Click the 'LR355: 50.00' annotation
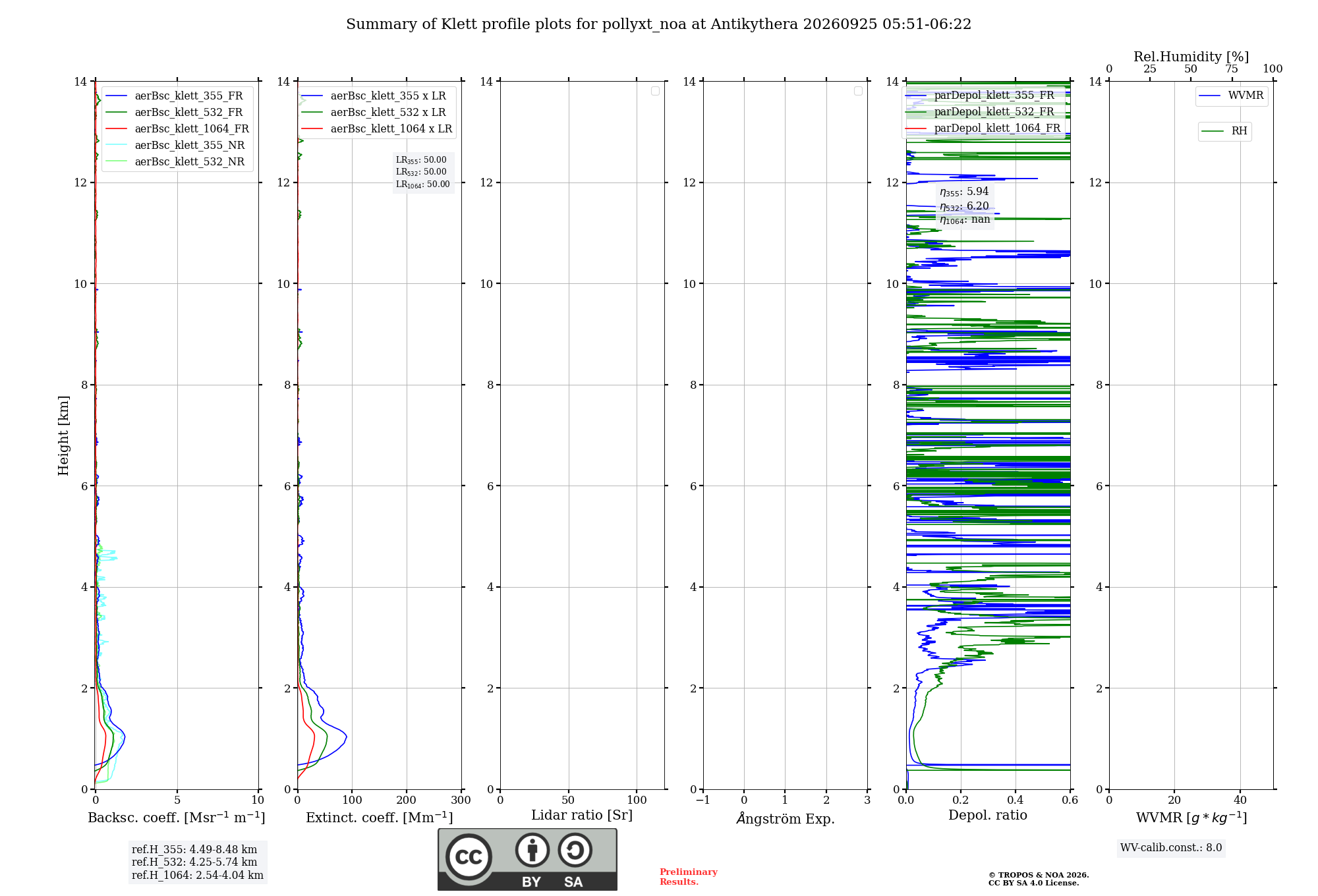Viewport: 1318px width, 896px height. click(x=421, y=160)
